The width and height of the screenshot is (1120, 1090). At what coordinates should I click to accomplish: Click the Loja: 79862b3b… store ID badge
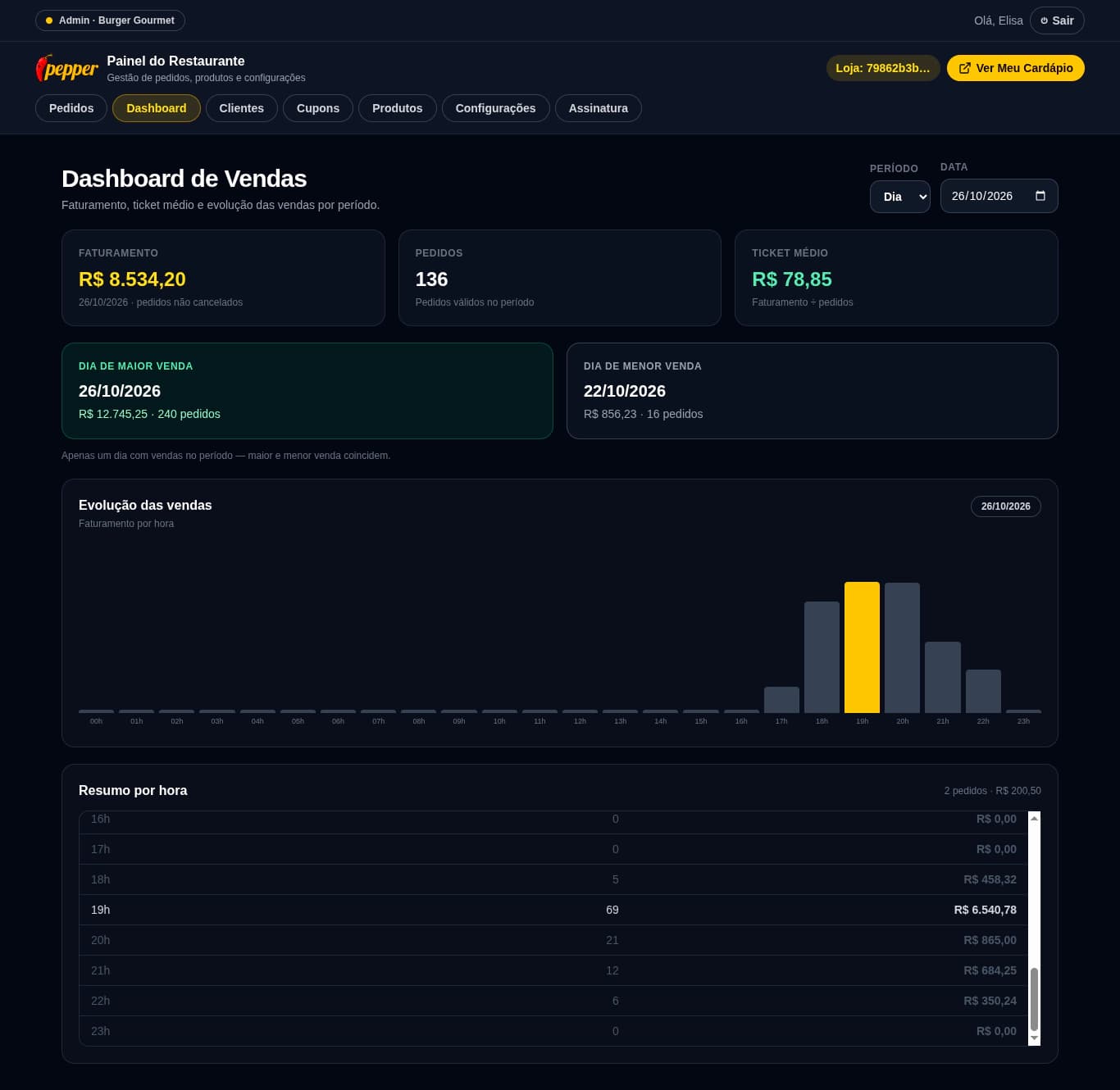click(x=882, y=68)
